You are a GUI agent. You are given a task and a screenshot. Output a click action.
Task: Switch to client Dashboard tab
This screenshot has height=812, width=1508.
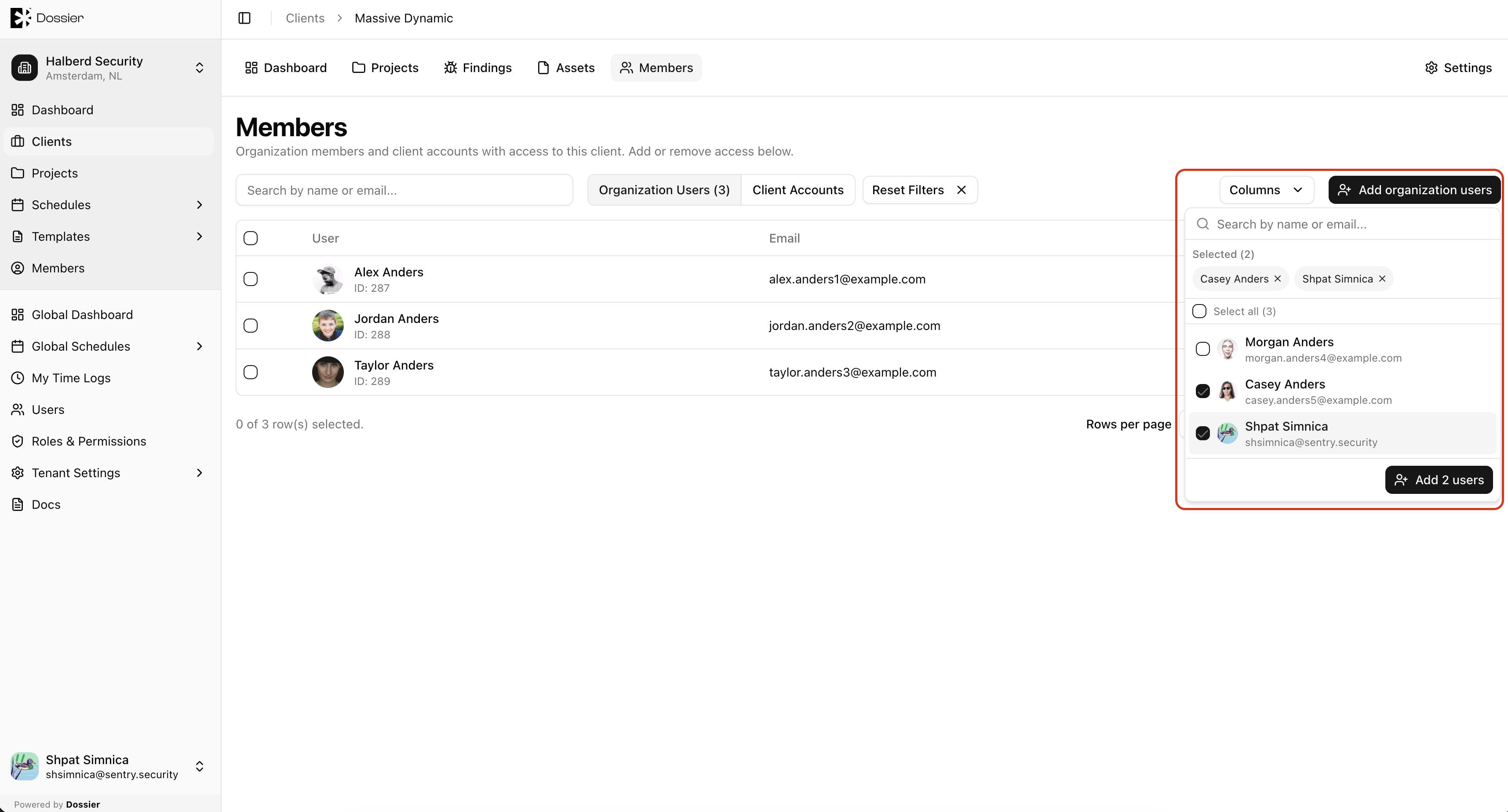pos(286,68)
